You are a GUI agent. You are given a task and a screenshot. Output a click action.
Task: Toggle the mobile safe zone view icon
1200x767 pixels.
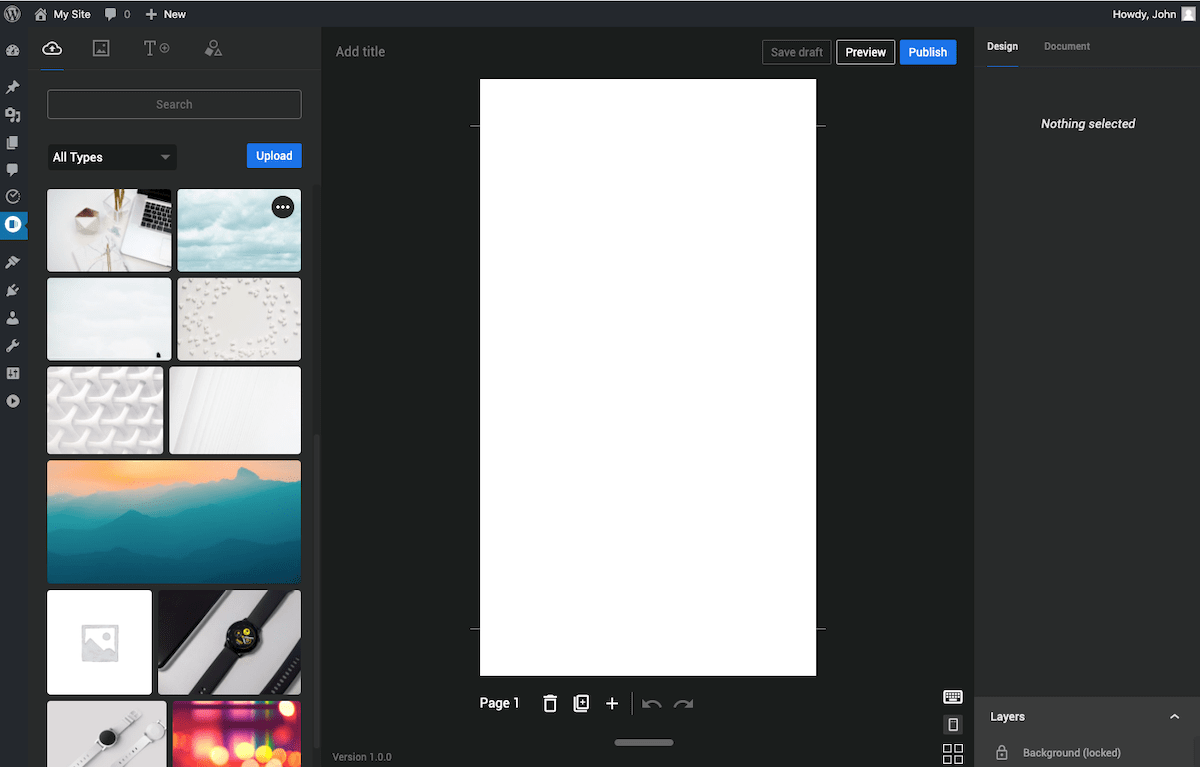952,725
